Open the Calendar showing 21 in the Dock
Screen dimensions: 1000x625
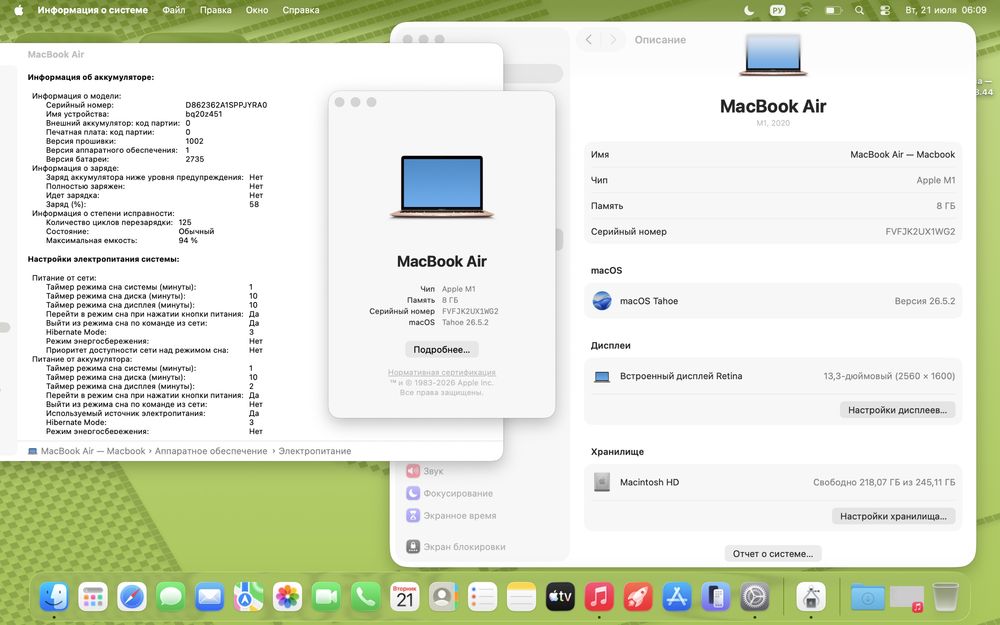pyautogui.click(x=404, y=598)
